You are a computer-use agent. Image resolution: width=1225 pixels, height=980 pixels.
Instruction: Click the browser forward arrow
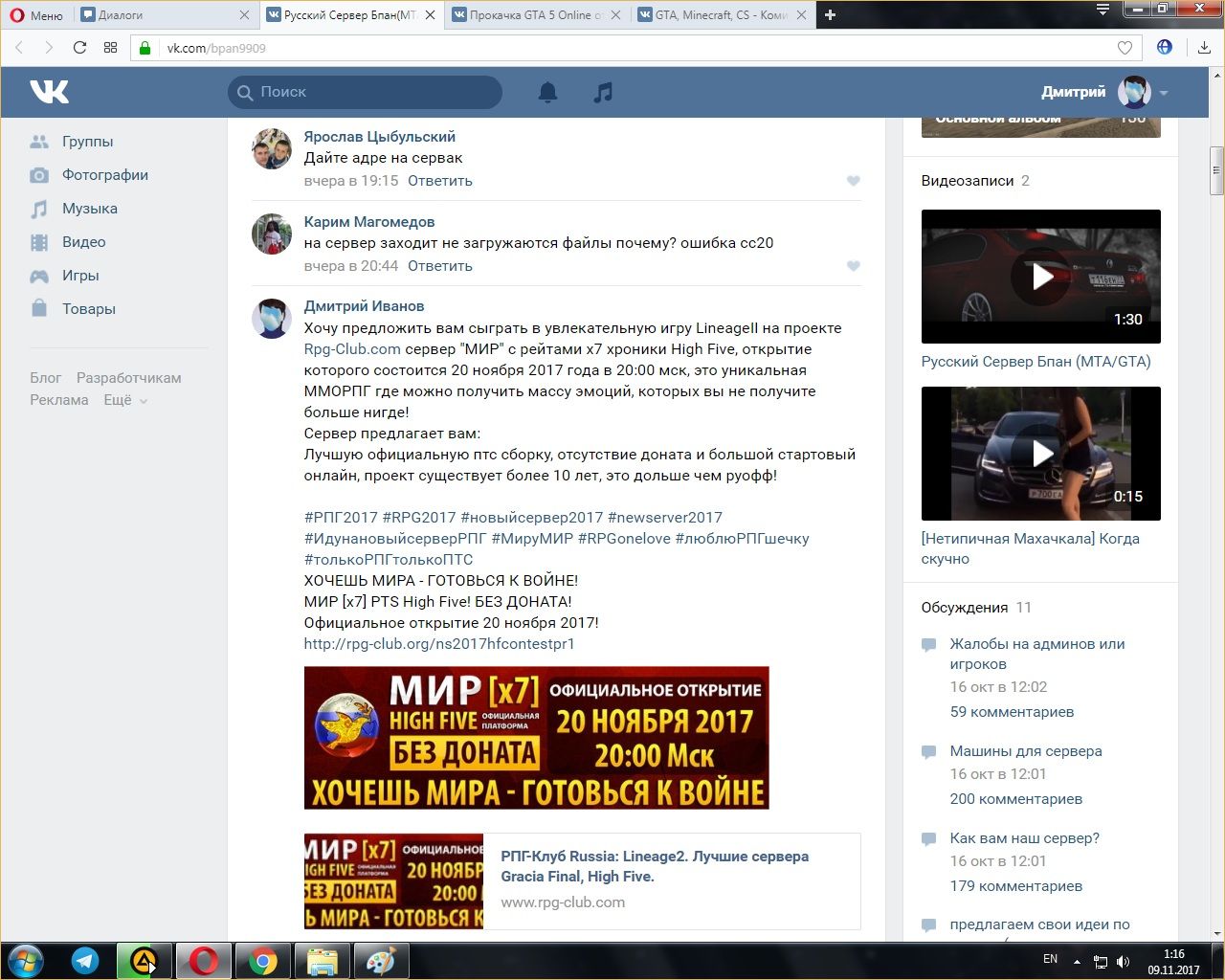(49, 48)
